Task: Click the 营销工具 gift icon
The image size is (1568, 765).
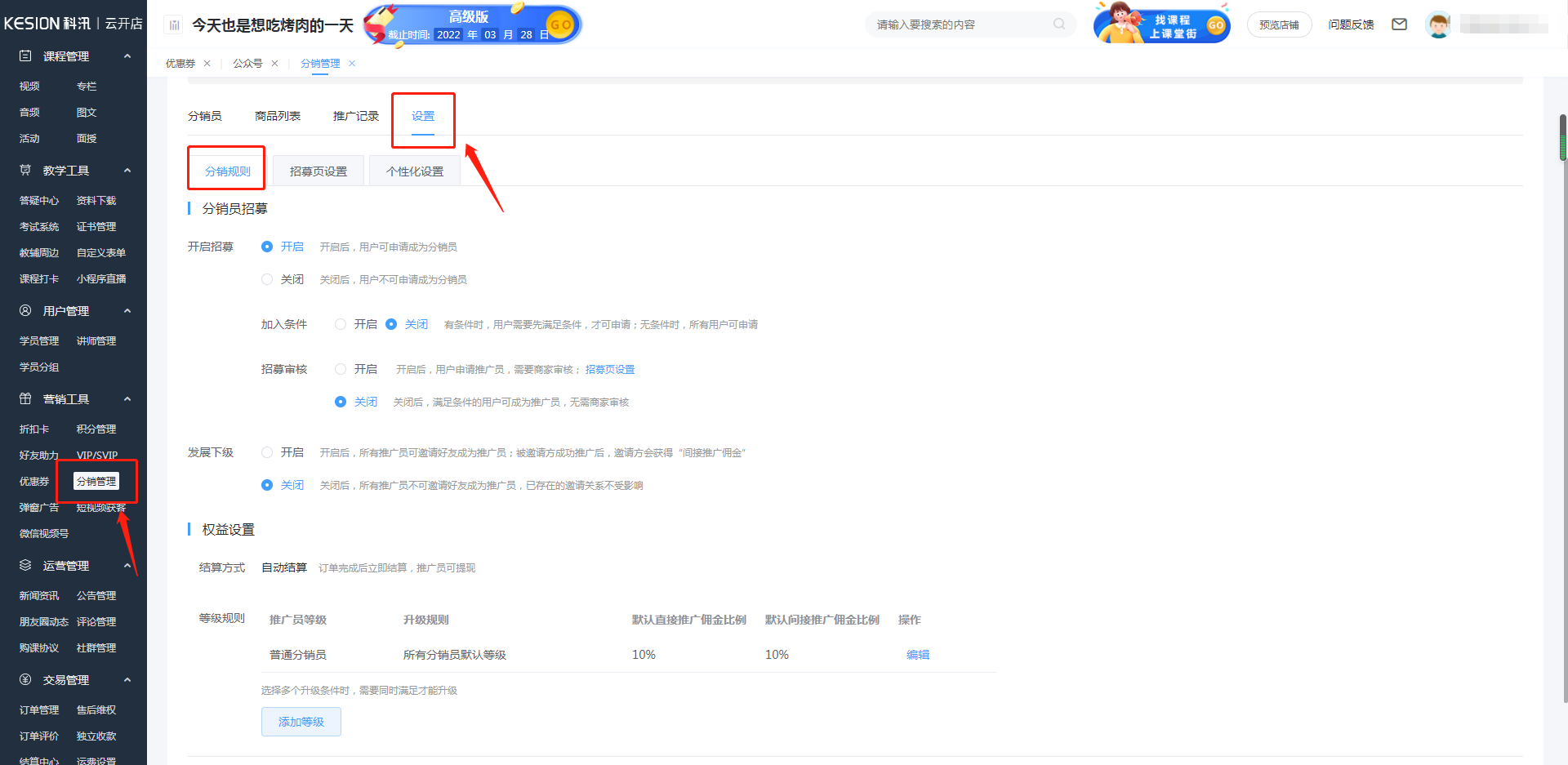Action: point(25,399)
